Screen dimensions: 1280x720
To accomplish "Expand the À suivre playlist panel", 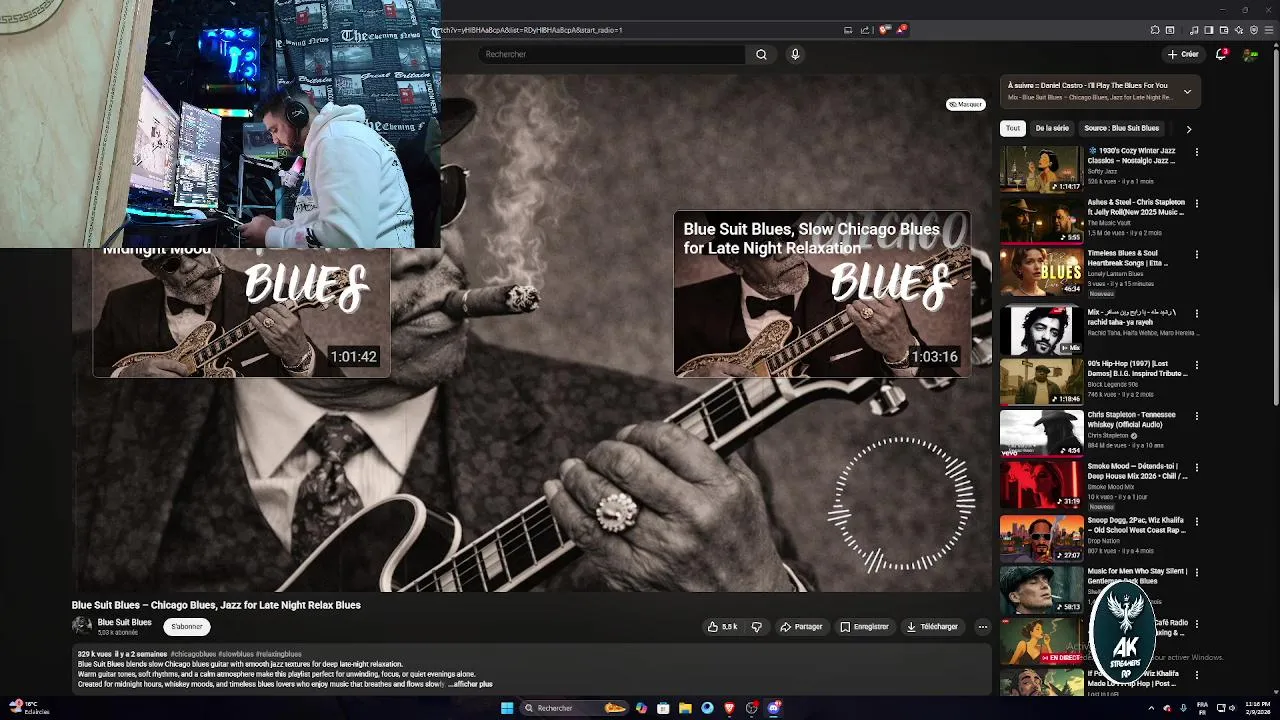I will click(x=1187, y=91).
